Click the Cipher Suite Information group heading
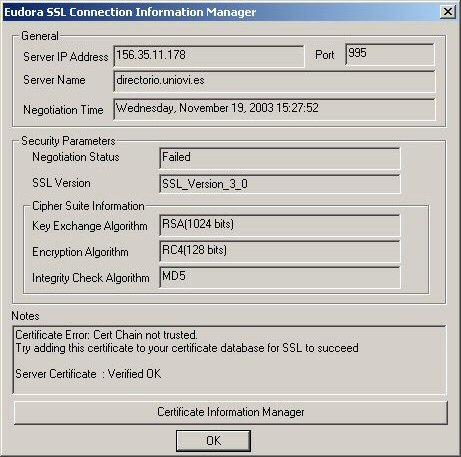The height and width of the screenshot is (457, 461). (x=88, y=206)
